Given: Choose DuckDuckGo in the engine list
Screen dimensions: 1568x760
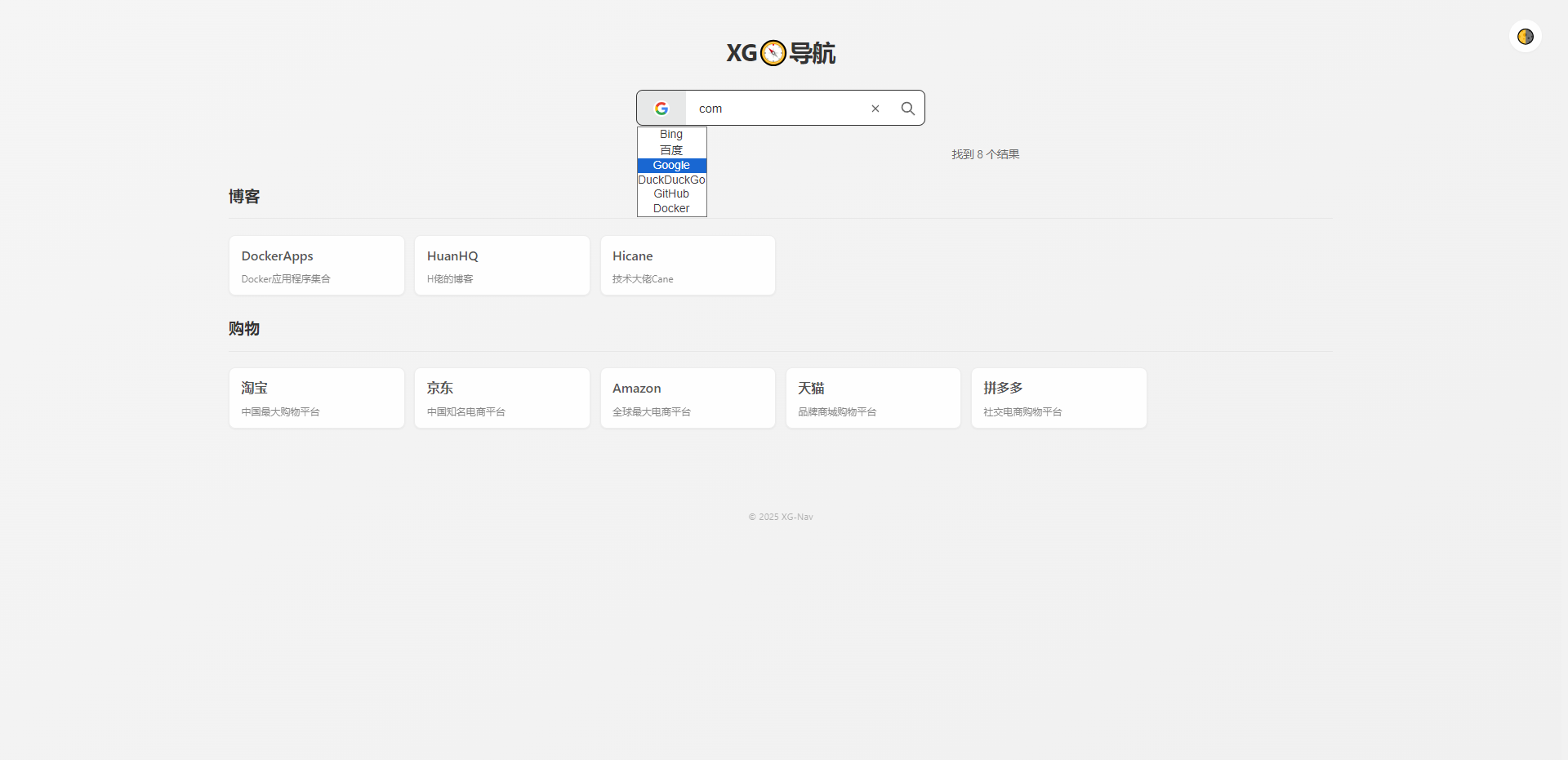Looking at the screenshot, I should coord(671,180).
